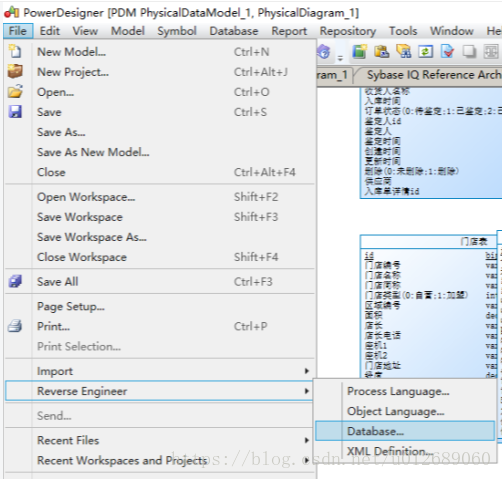The image size is (502, 479).
Task: Expand the Recent Files submenu
Action: pyautogui.click(x=160, y=440)
